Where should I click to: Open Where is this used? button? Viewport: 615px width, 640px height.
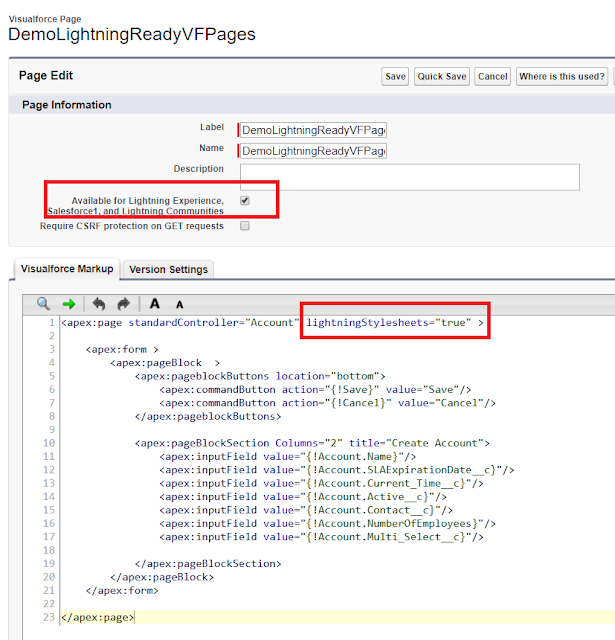coord(562,76)
